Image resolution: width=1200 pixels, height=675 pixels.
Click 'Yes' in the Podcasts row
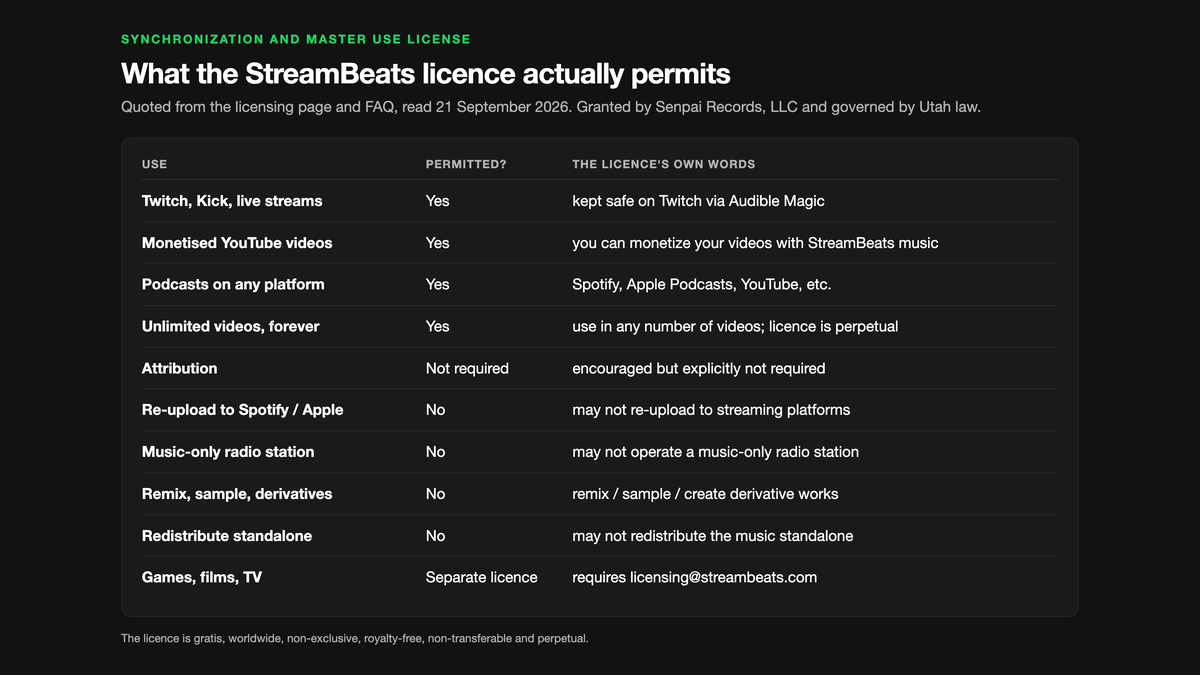pos(438,285)
